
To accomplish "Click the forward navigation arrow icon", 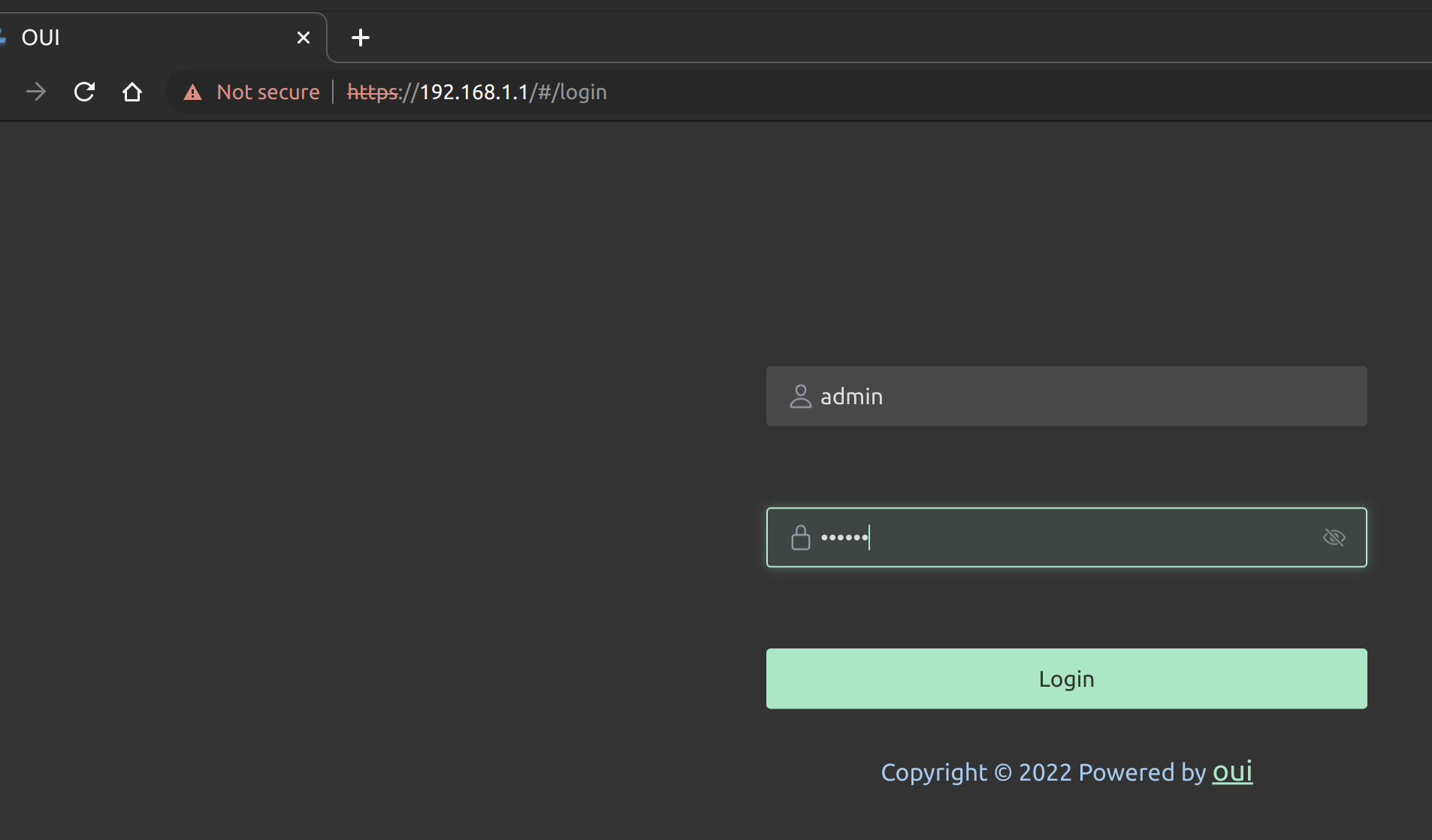I will [x=36, y=92].
